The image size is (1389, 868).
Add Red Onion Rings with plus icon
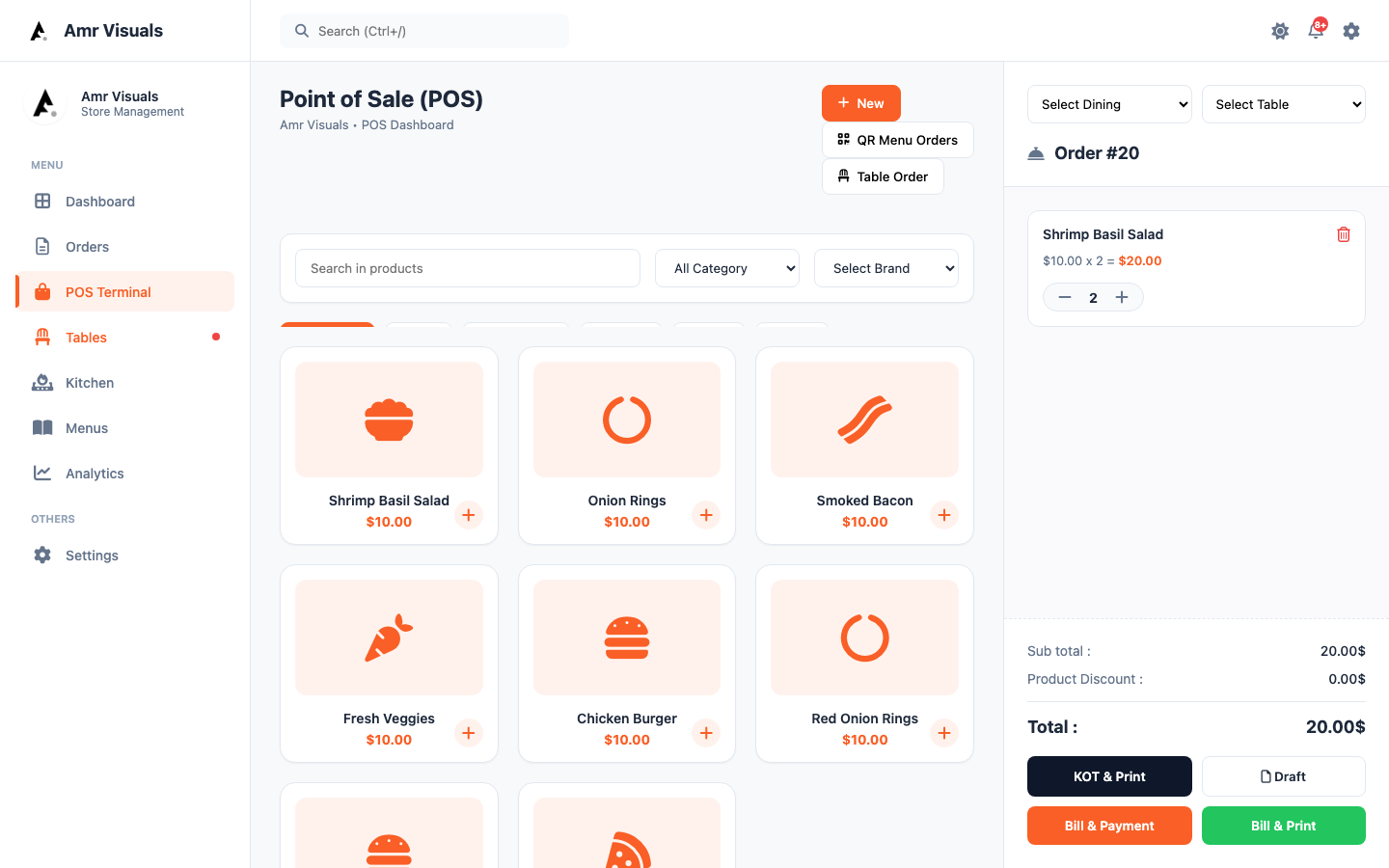pyautogui.click(x=944, y=733)
